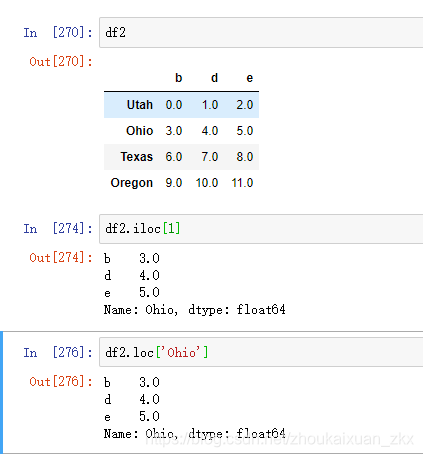423x457 pixels.
Task: Click column header b in the table
Action: click(x=179, y=78)
